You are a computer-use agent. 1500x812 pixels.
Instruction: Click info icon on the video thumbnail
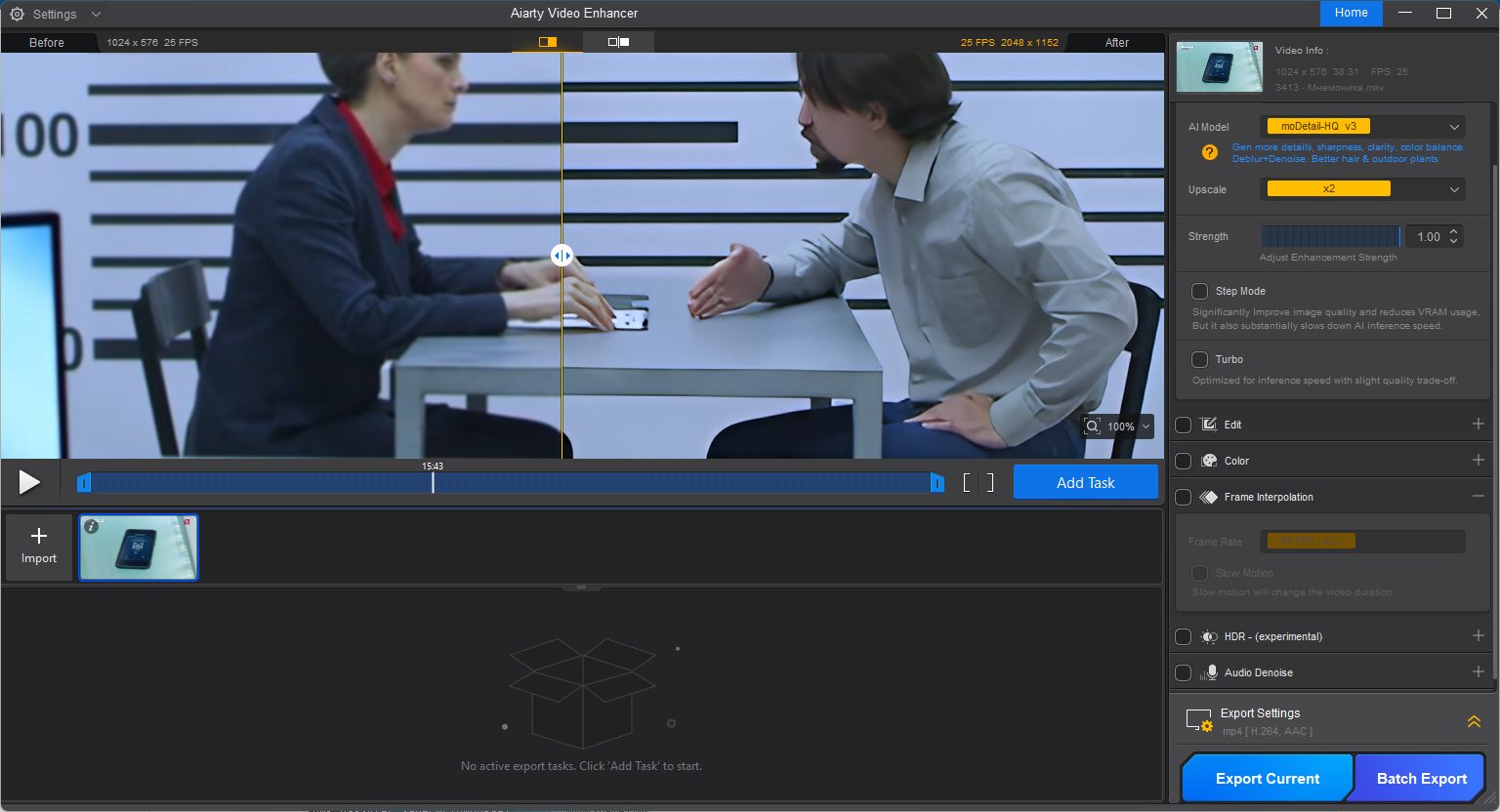[x=91, y=526]
